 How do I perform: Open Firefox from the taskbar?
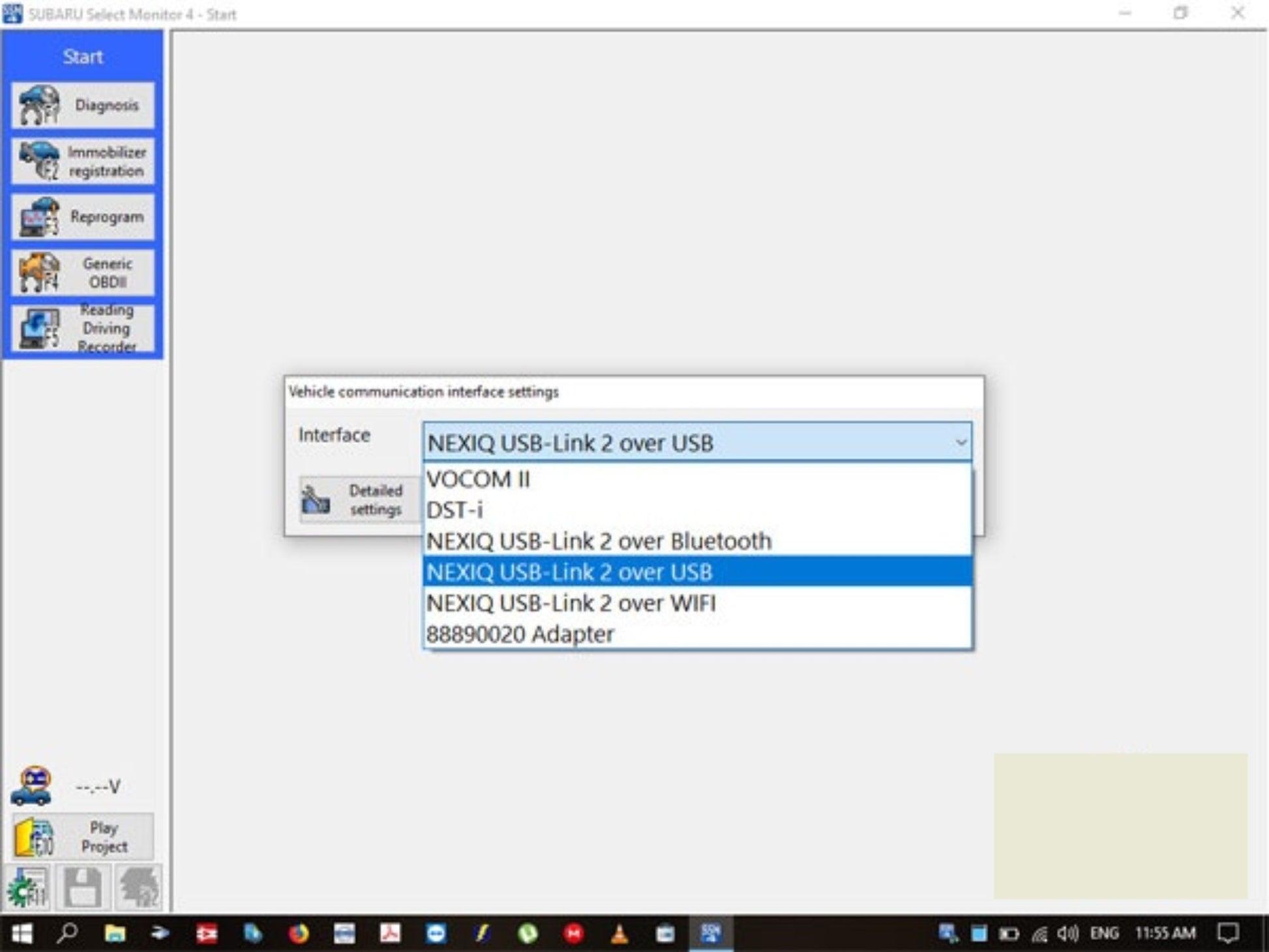pyautogui.click(x=299, y=934)
